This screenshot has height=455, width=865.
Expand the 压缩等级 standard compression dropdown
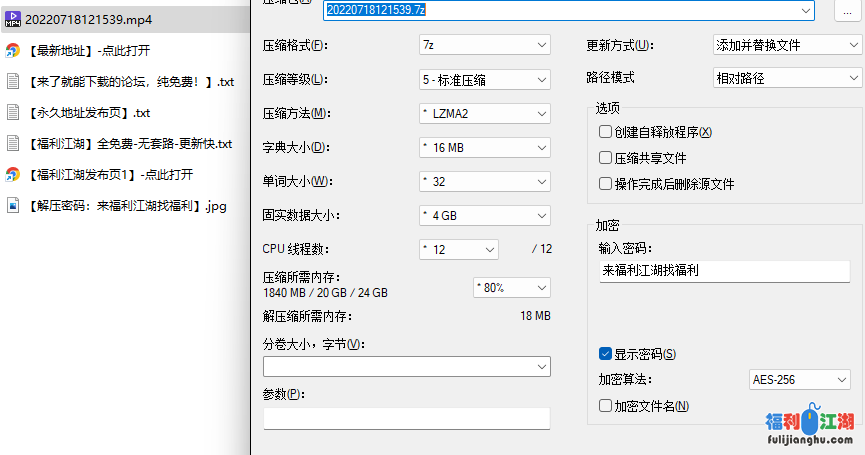click(x=485, y=79)
